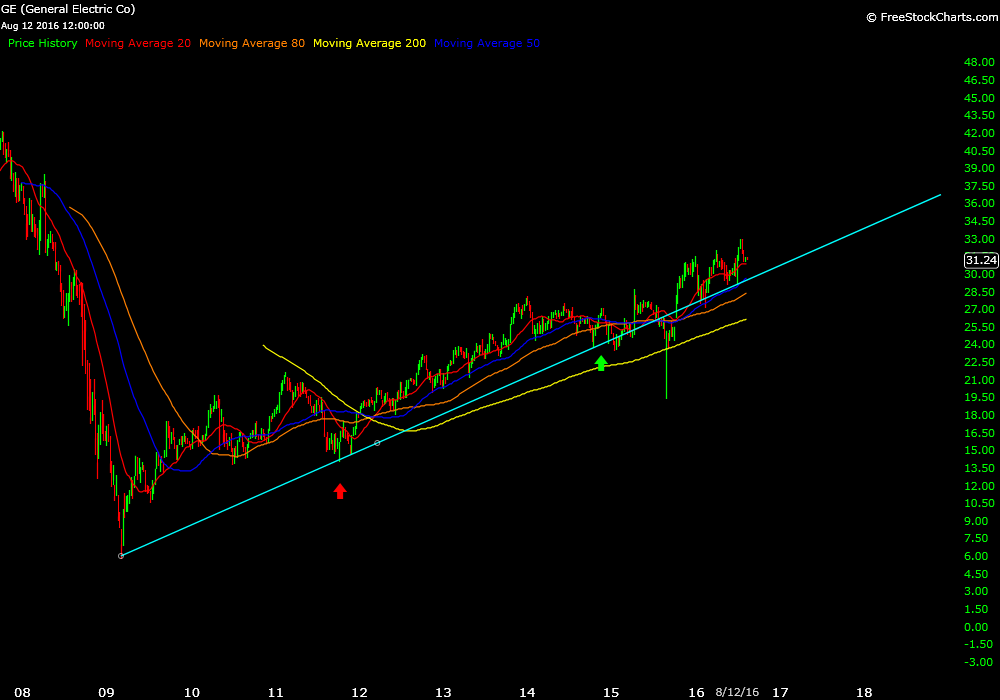1000x700 pixels.
Task: Toggle the Price History legend entry
Action: point(42,43)
